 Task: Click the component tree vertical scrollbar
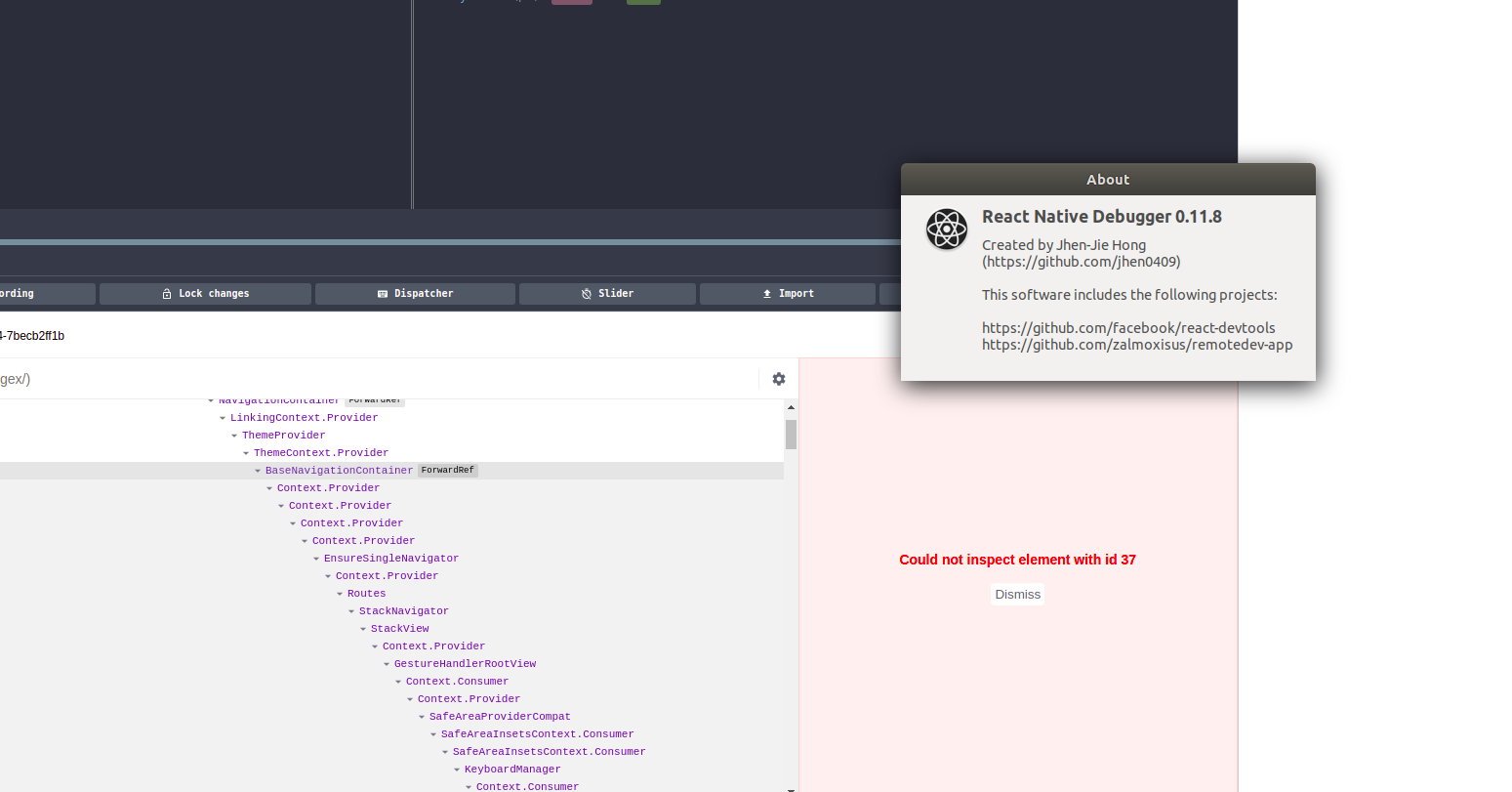point(791,435)
